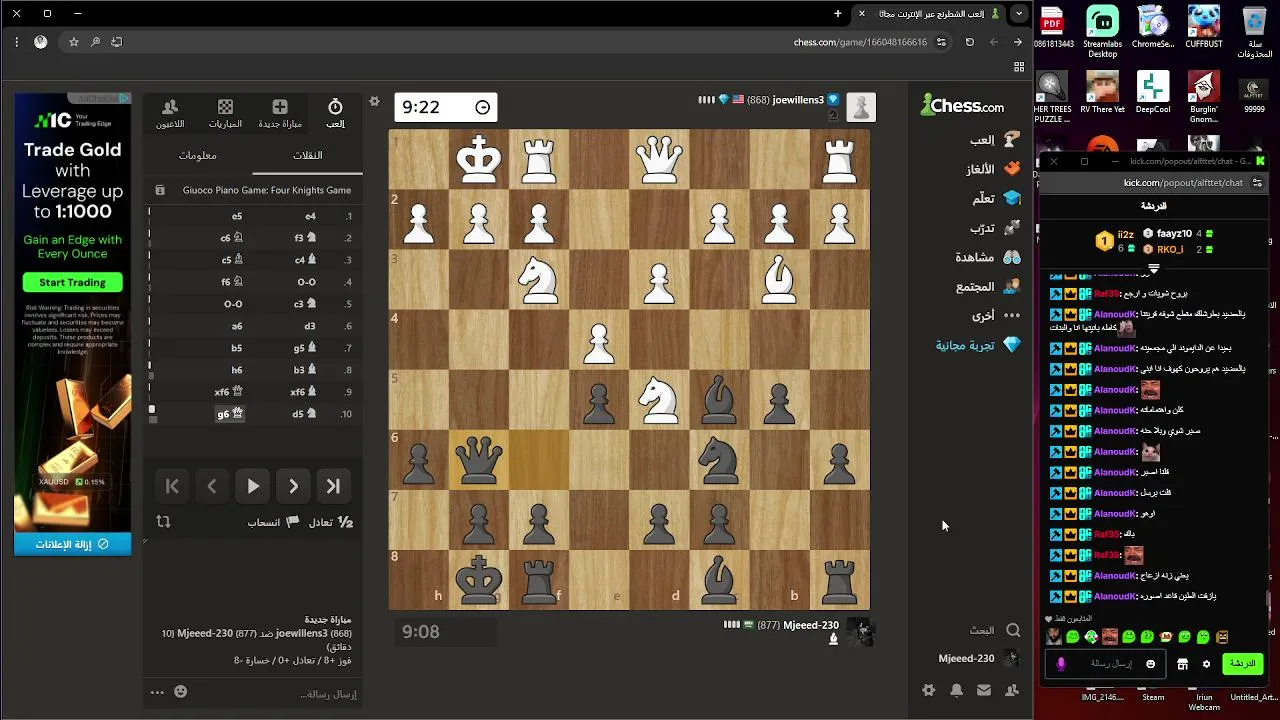Open the search magnifier in the Chess.com sidebar
Screen dimensions: 1280x720
coord(1013,630)
